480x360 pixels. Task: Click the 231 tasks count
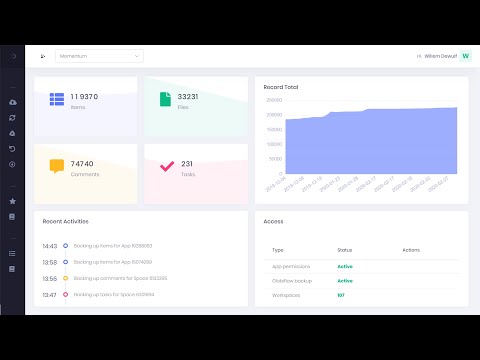pos(187,164)
